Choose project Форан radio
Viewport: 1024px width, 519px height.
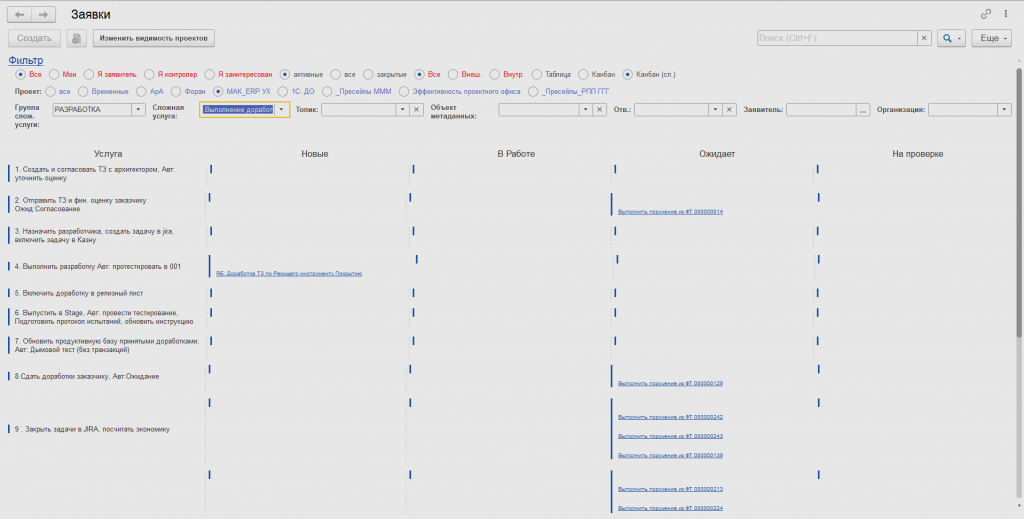click(x=177, y=91)
